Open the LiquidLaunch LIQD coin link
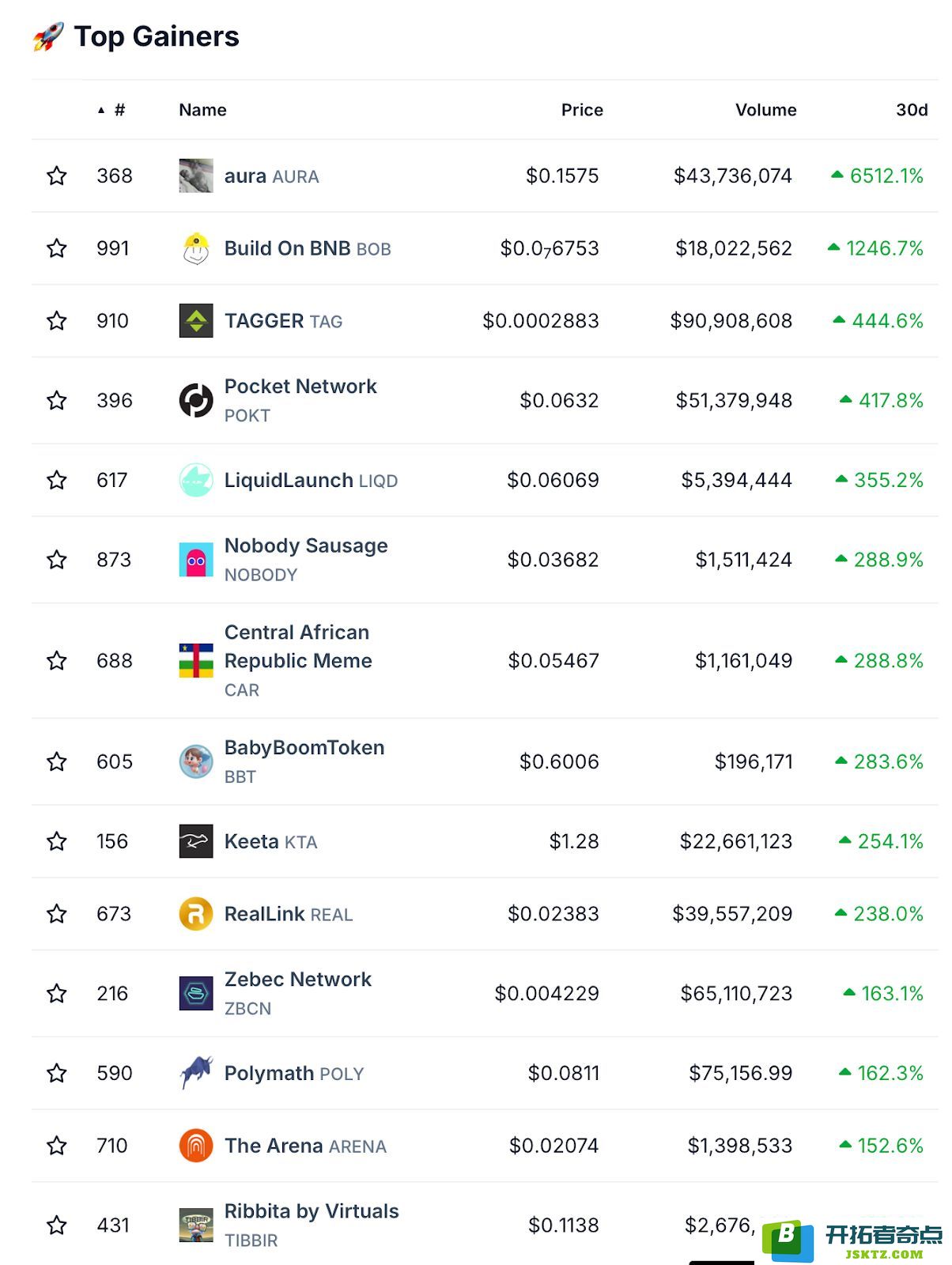Viewport: 952px width, 1265px height. click(x=311, y=480)
